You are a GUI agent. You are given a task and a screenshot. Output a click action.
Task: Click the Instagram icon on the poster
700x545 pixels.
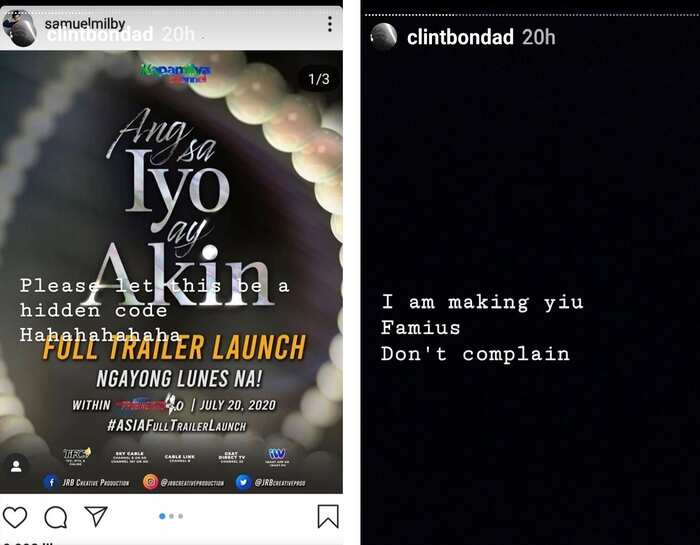(150, 482)
